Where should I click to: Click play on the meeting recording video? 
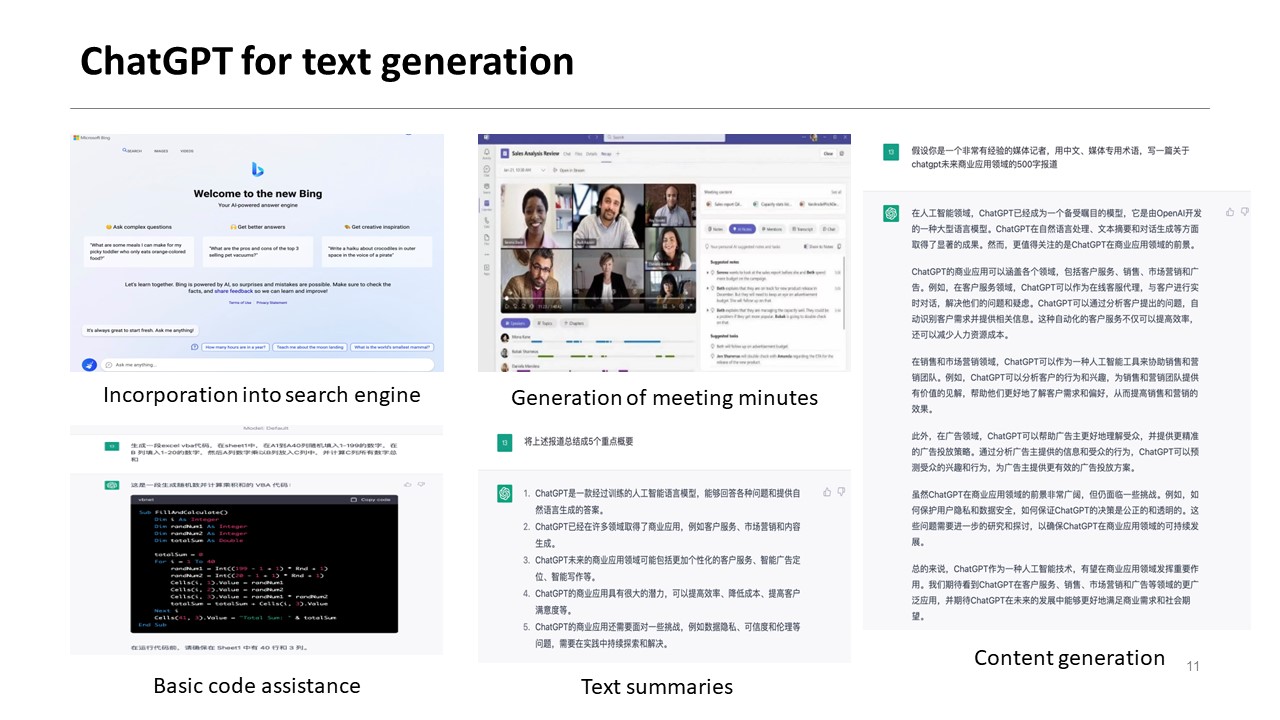coord(507,306)
